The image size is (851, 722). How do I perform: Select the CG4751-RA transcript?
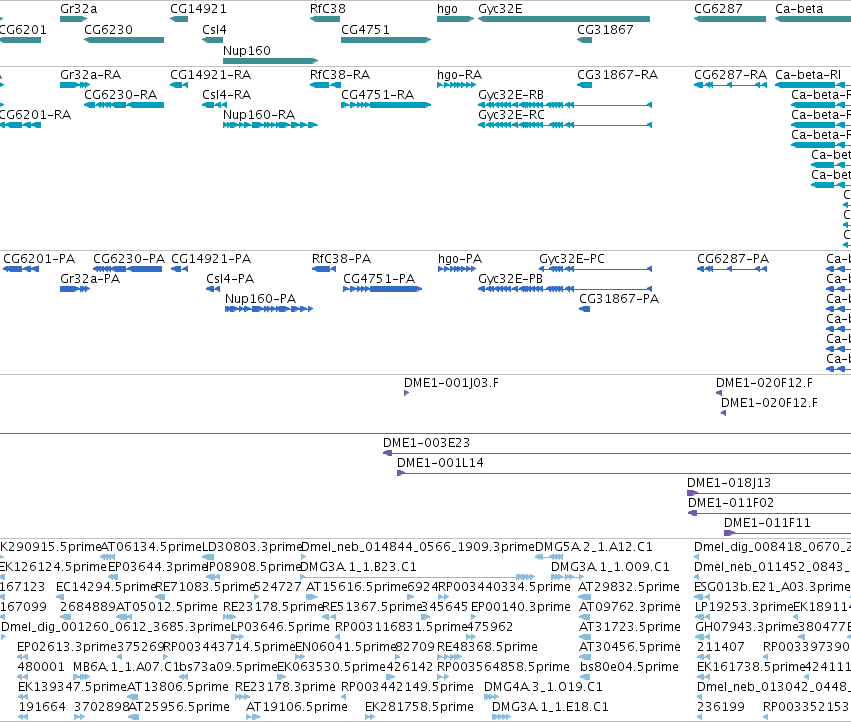386,105
